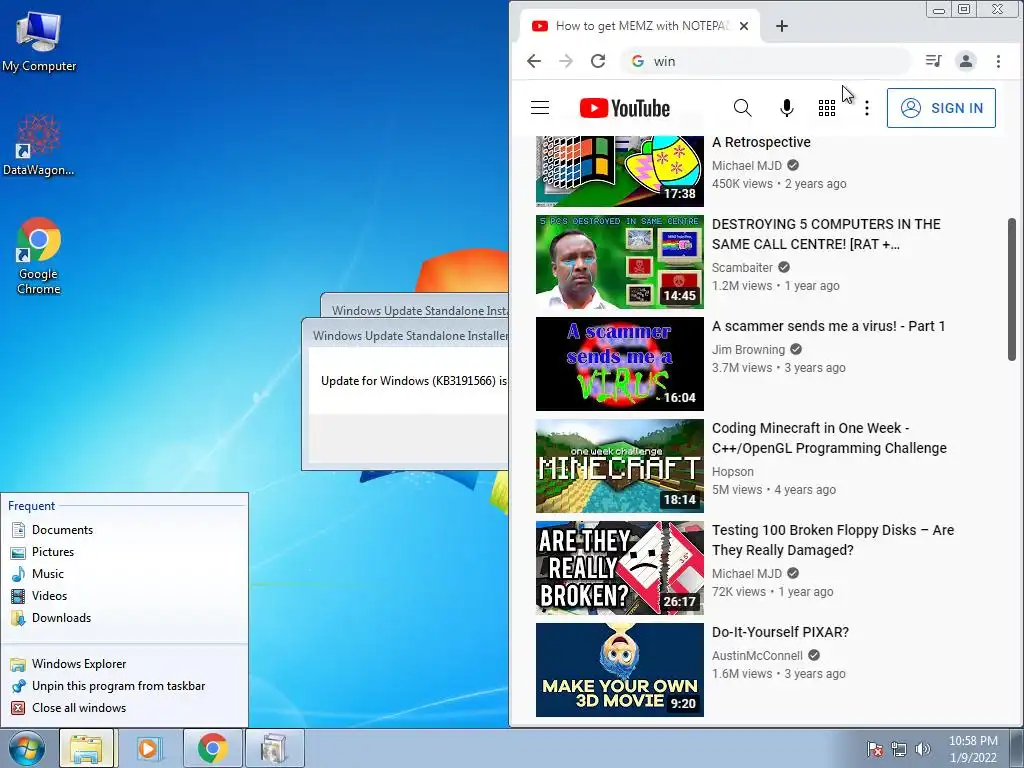
Task: Open Videos from the jump list
Action: (x=124, y=596)
